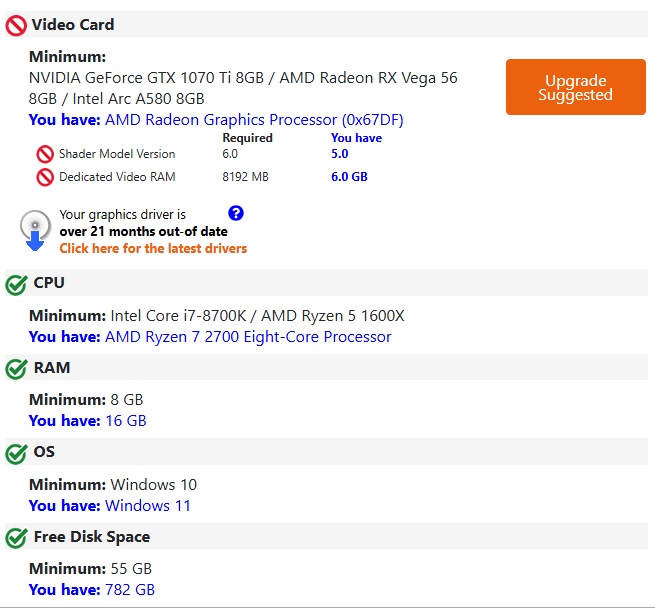The height and width of the screenshot is (608, 655).
Task: Click your 16 GB RAM value
Action: (x=126, y=421)
